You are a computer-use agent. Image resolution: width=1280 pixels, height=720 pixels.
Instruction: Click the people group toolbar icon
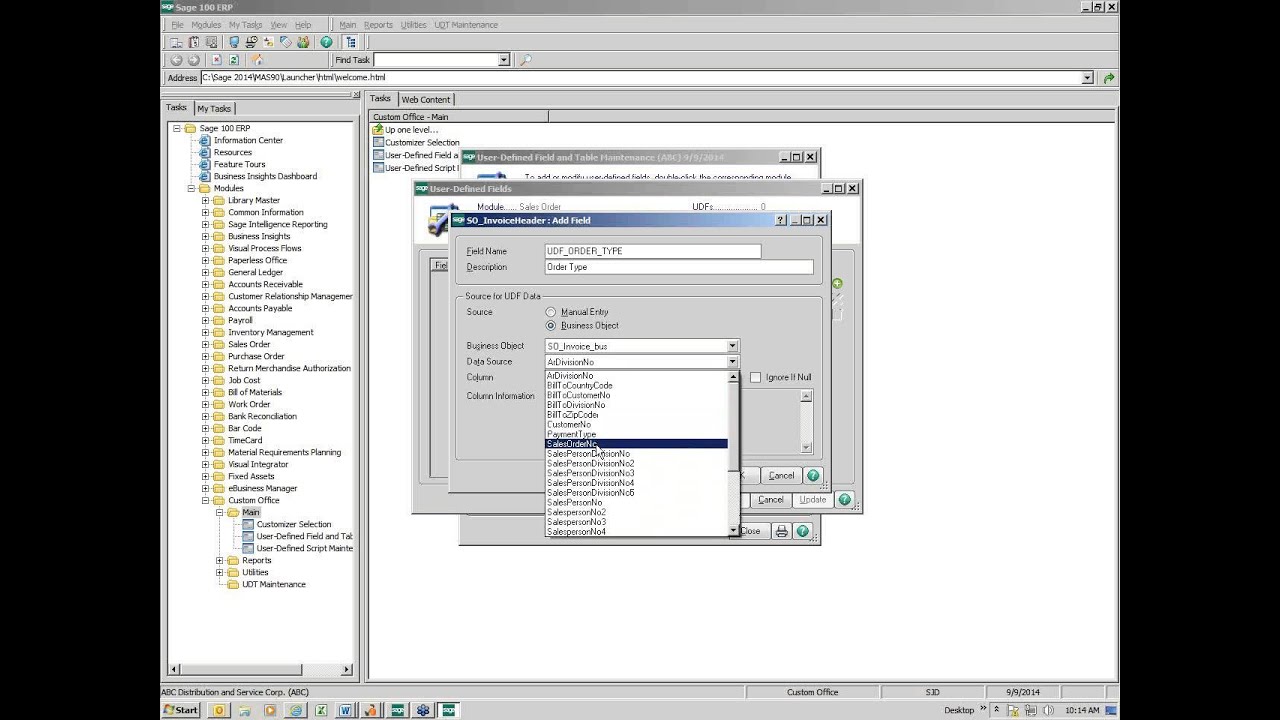(x=303, y=42)
